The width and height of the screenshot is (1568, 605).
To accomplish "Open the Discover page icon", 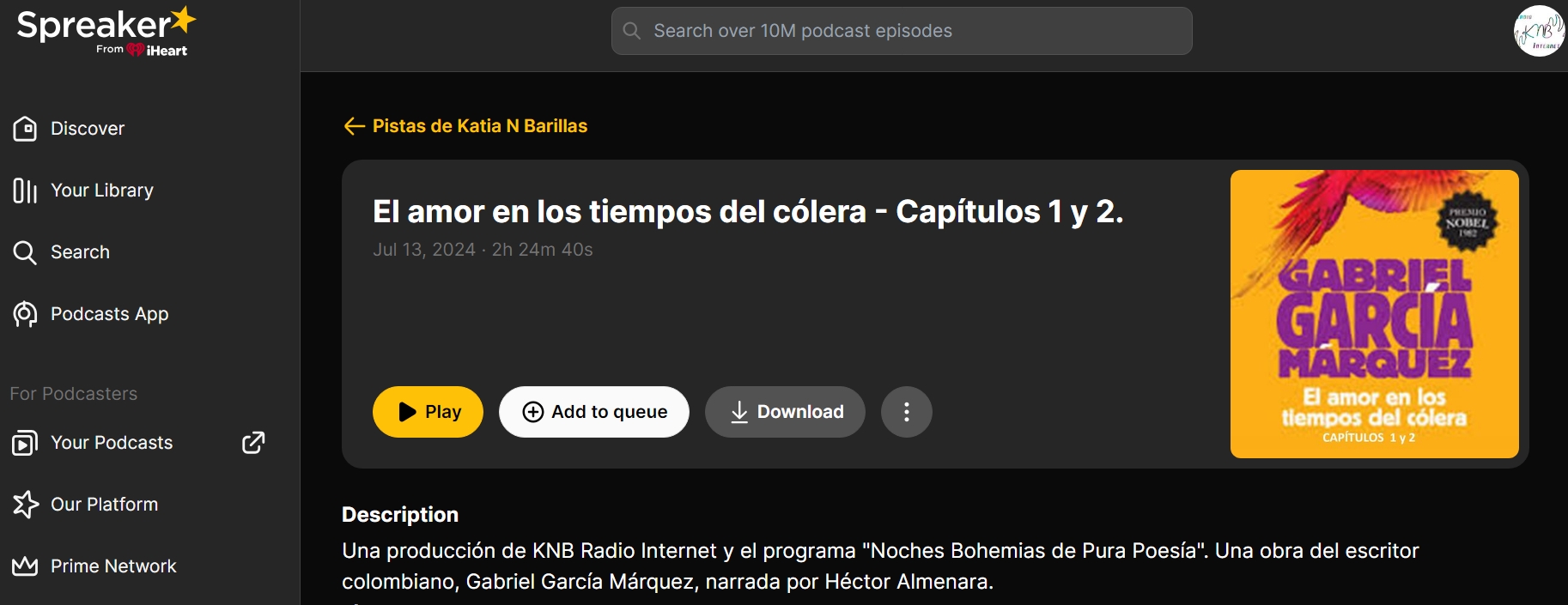I will point(25,129).
